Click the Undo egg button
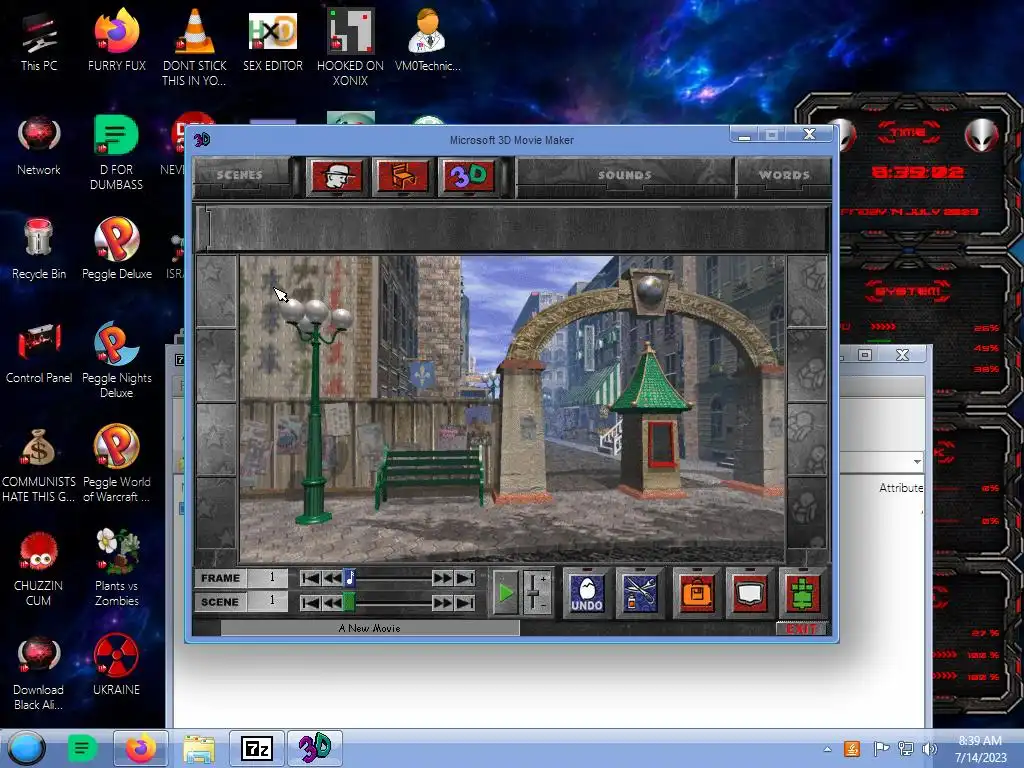Image resolution: width=1024 pixels, height=768 pixels. 586,593
